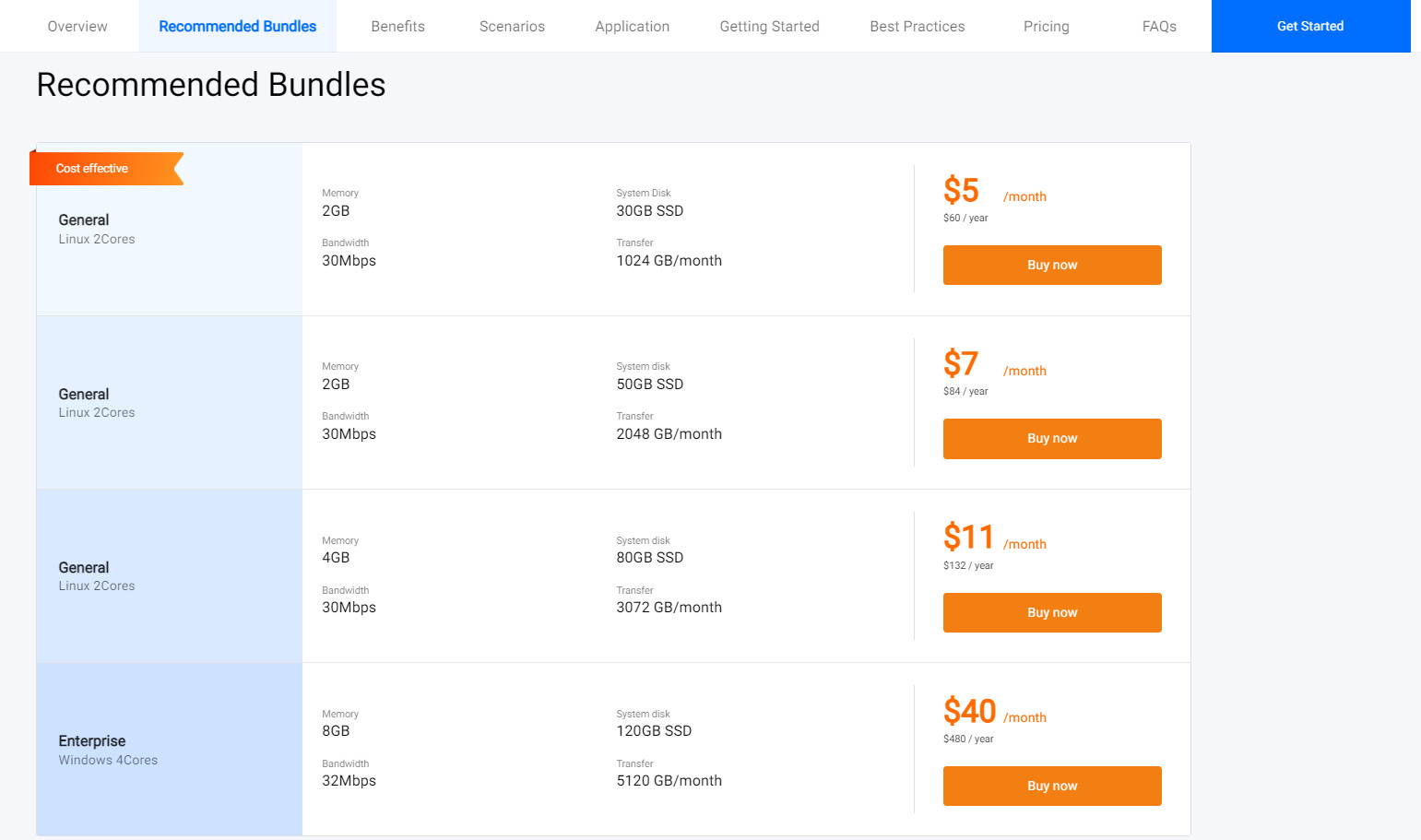Image resolution: width=1421 pixels, height=840 pixels.
Task: Click the blue Get Started button
Action: coord(1309,27)
